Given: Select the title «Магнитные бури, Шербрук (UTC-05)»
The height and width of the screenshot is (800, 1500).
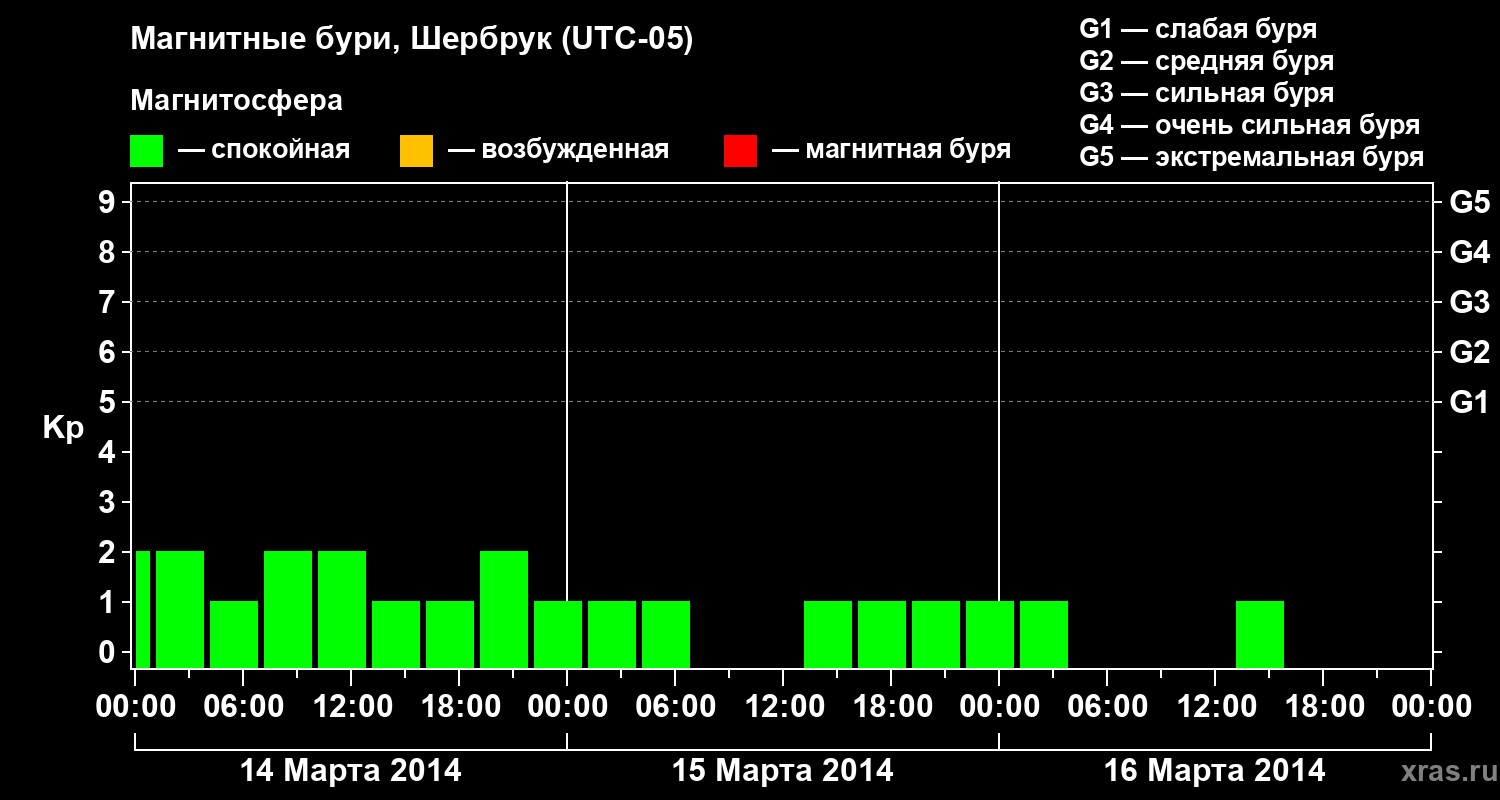Looking at the screenshot, I should [411, 41].
